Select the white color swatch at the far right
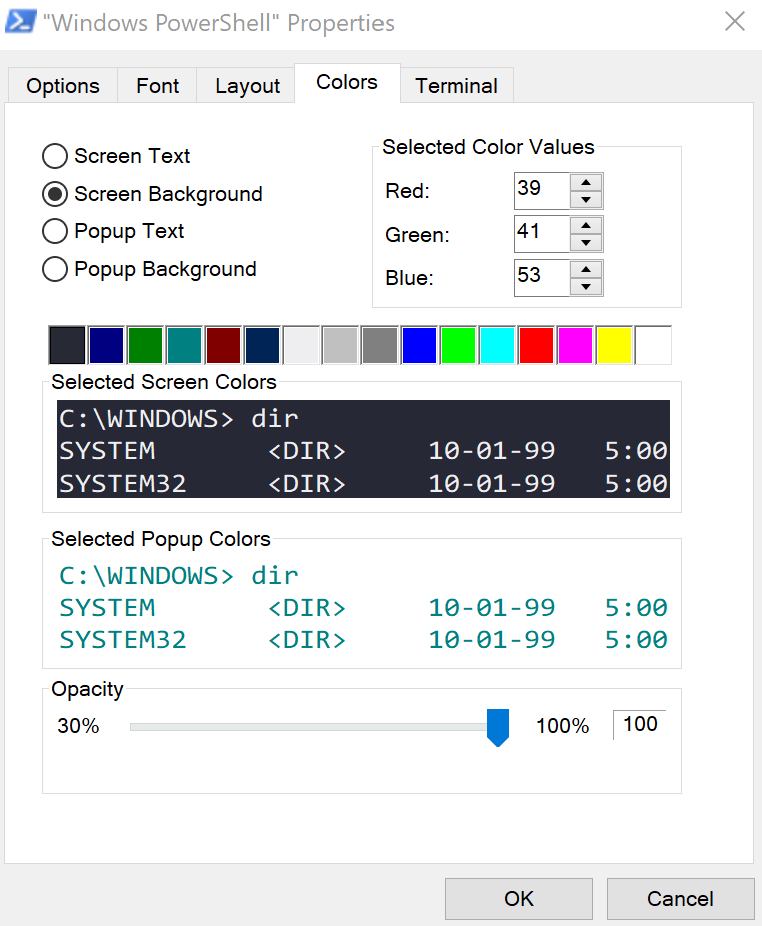Screen dimensions: 762x926 tap(653, 344)
